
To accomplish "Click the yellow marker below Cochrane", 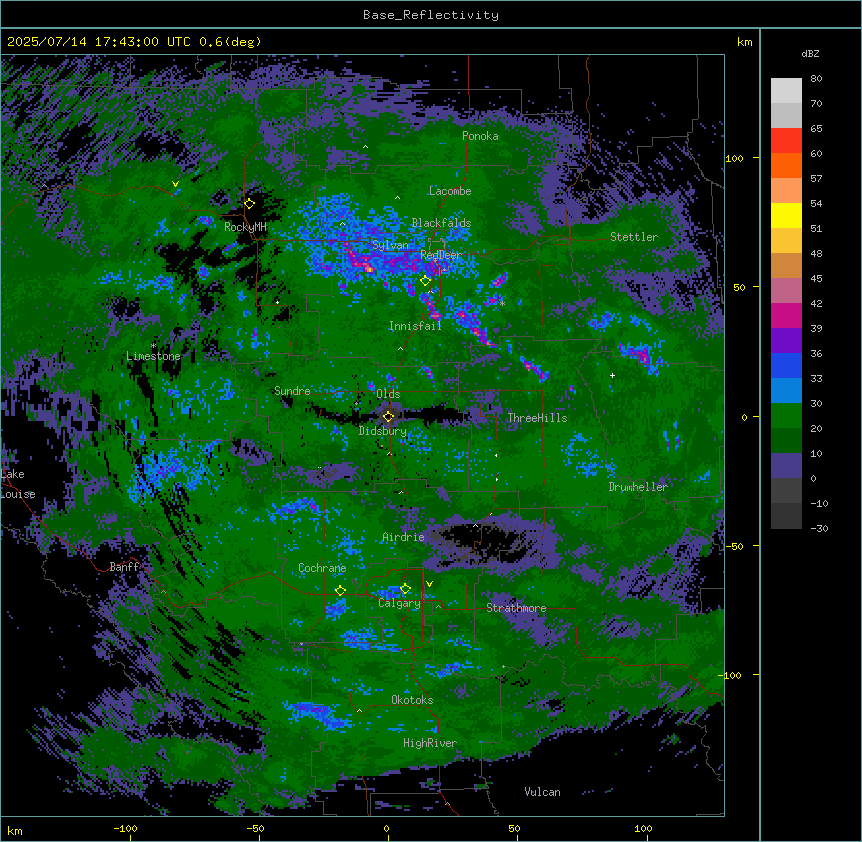I will (340, 591).
